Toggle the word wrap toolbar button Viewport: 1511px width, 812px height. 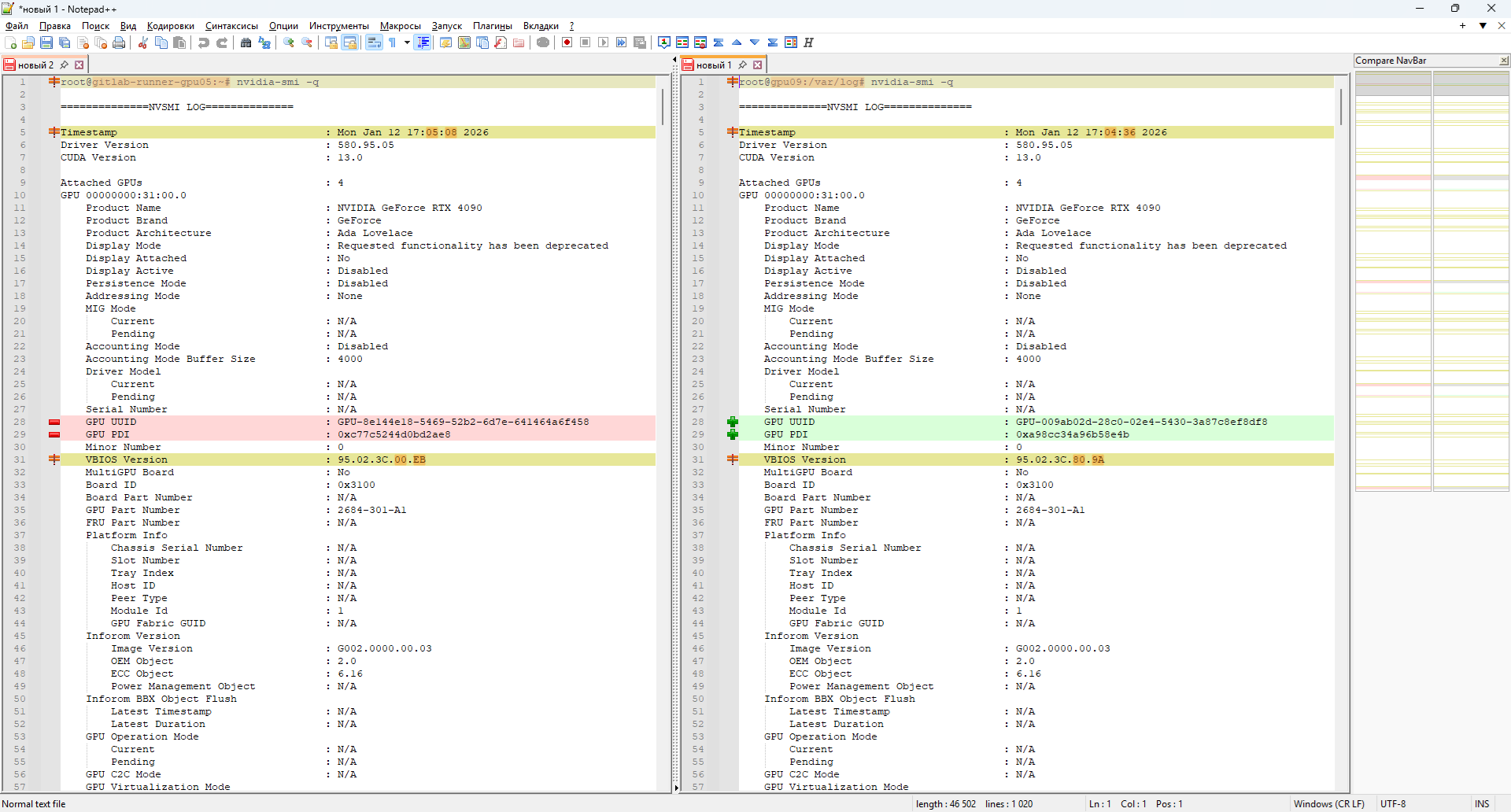[374, 42]
